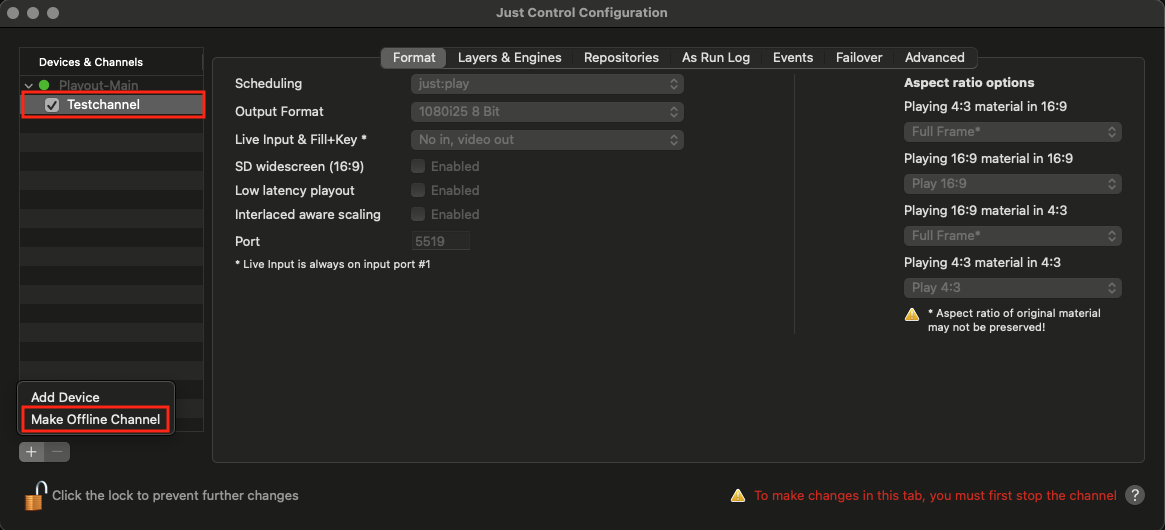Screen dimensions: 1165x530
Task: Switch to the Layers & Engines tab
Action: pyautogui.click(x=510, y=57)
